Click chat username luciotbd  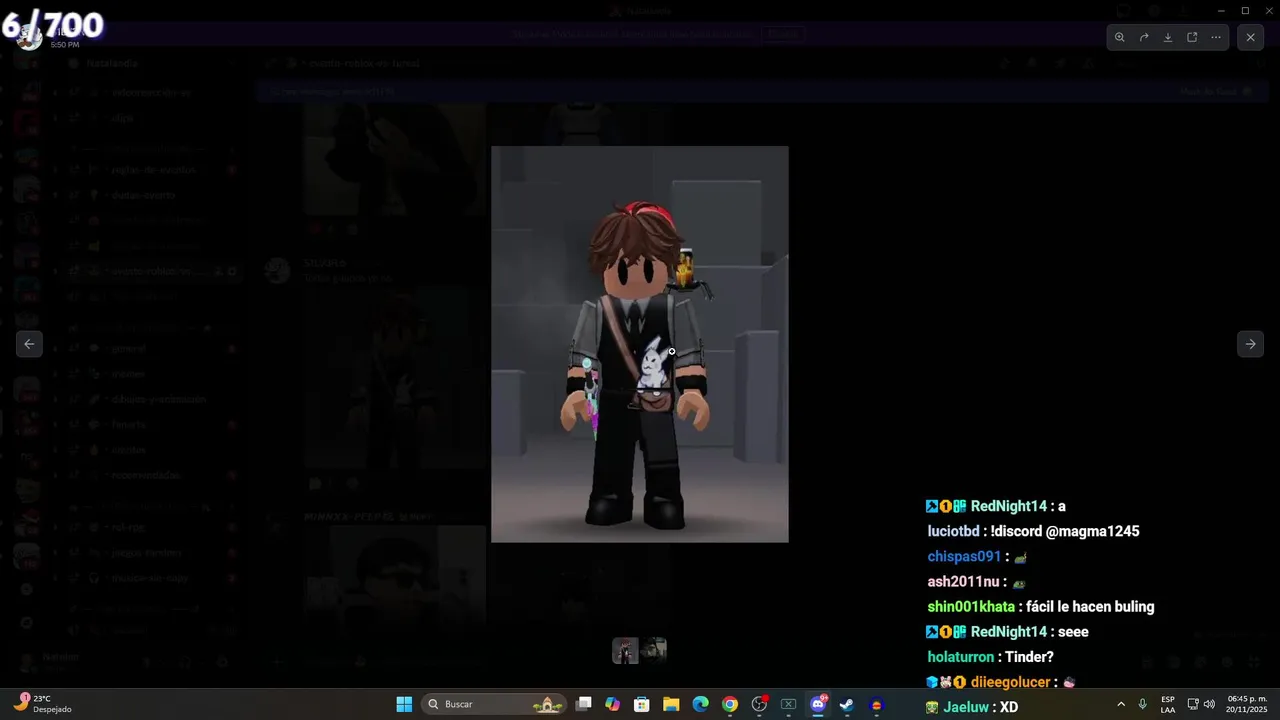tap(954, 531)
